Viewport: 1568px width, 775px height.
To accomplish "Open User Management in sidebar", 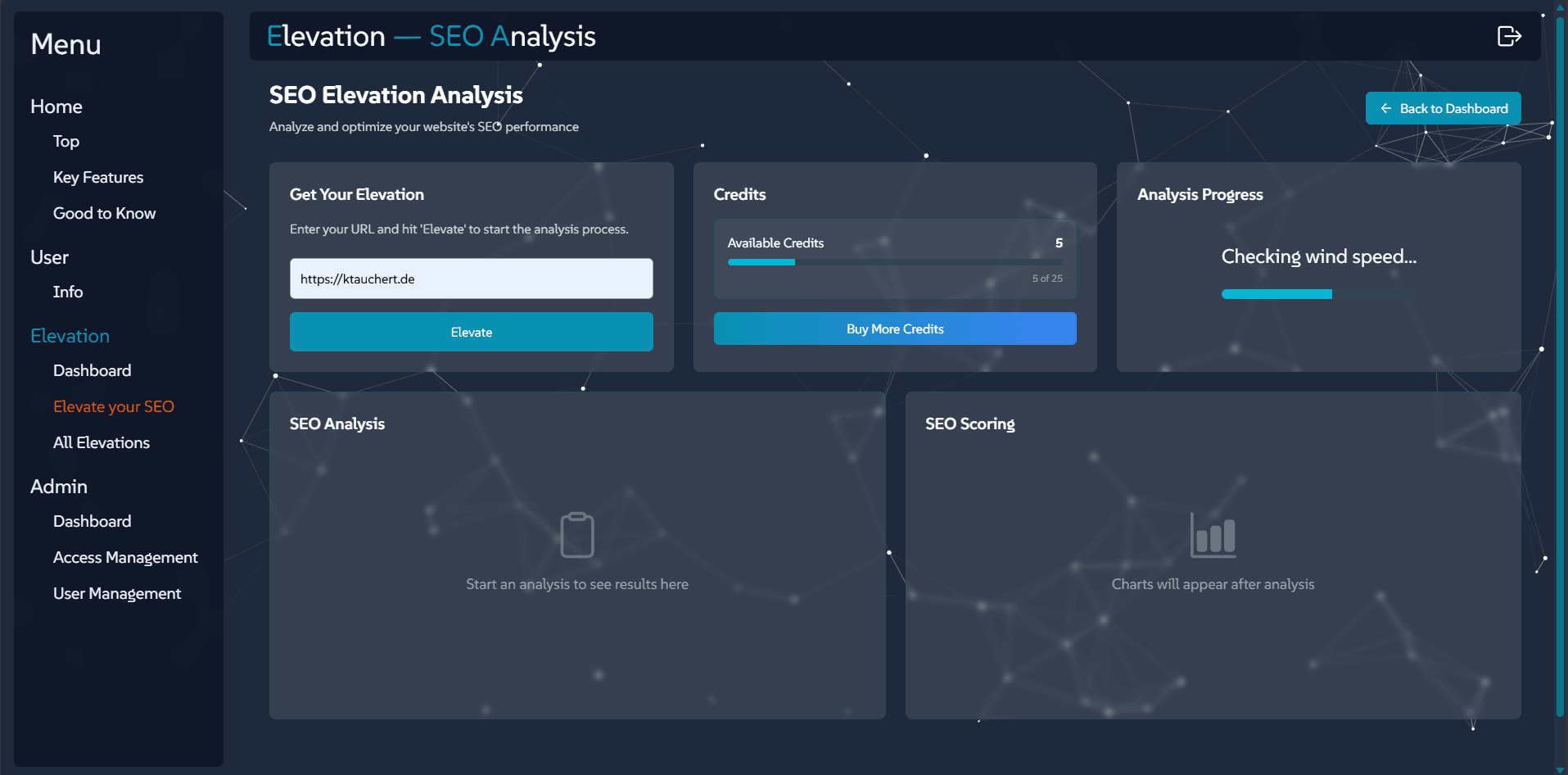I will point(117,593).
